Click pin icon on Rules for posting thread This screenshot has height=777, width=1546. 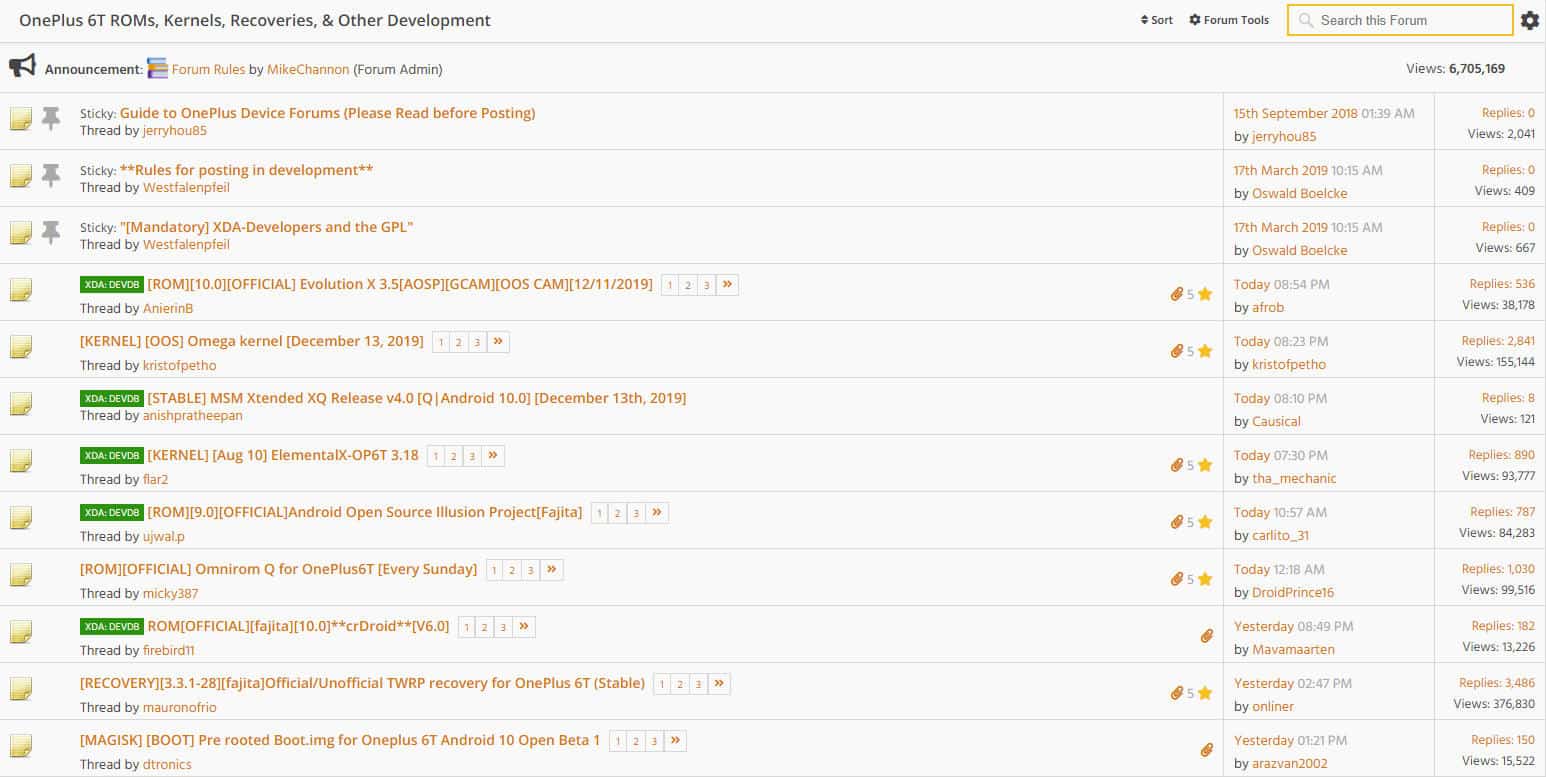tap(51, 176)
